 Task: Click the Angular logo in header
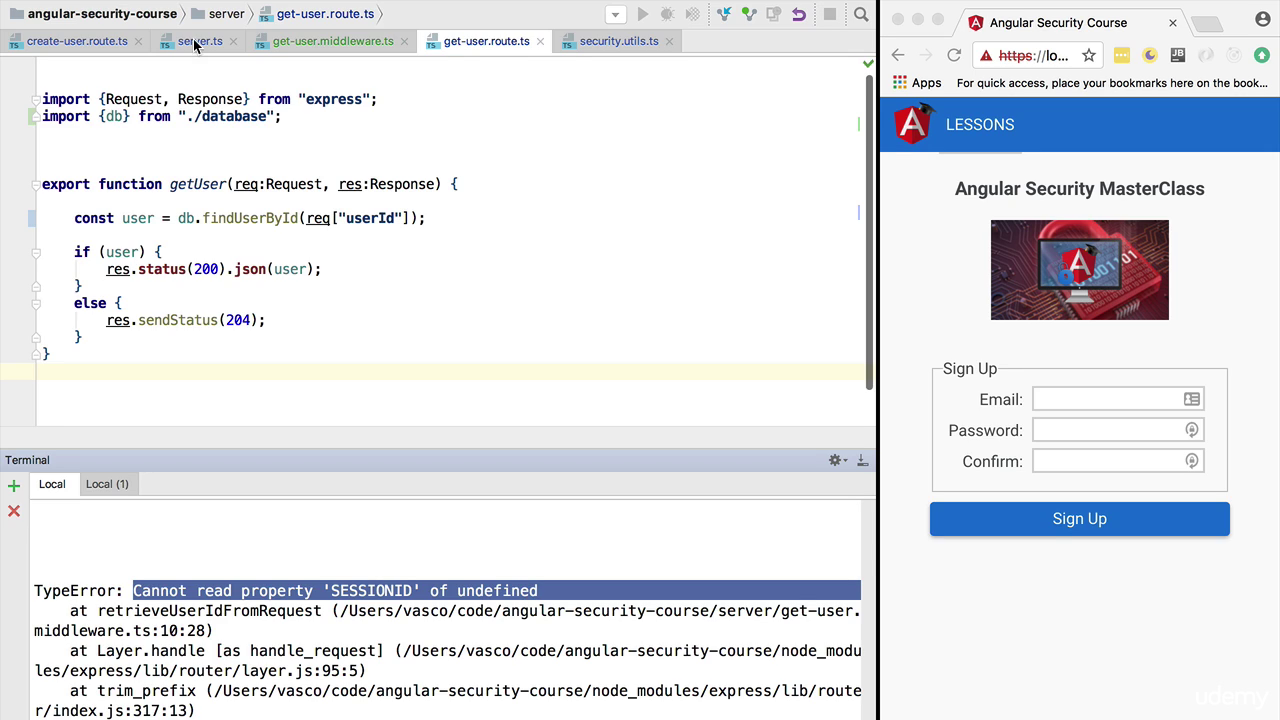[x=912, y=124]
